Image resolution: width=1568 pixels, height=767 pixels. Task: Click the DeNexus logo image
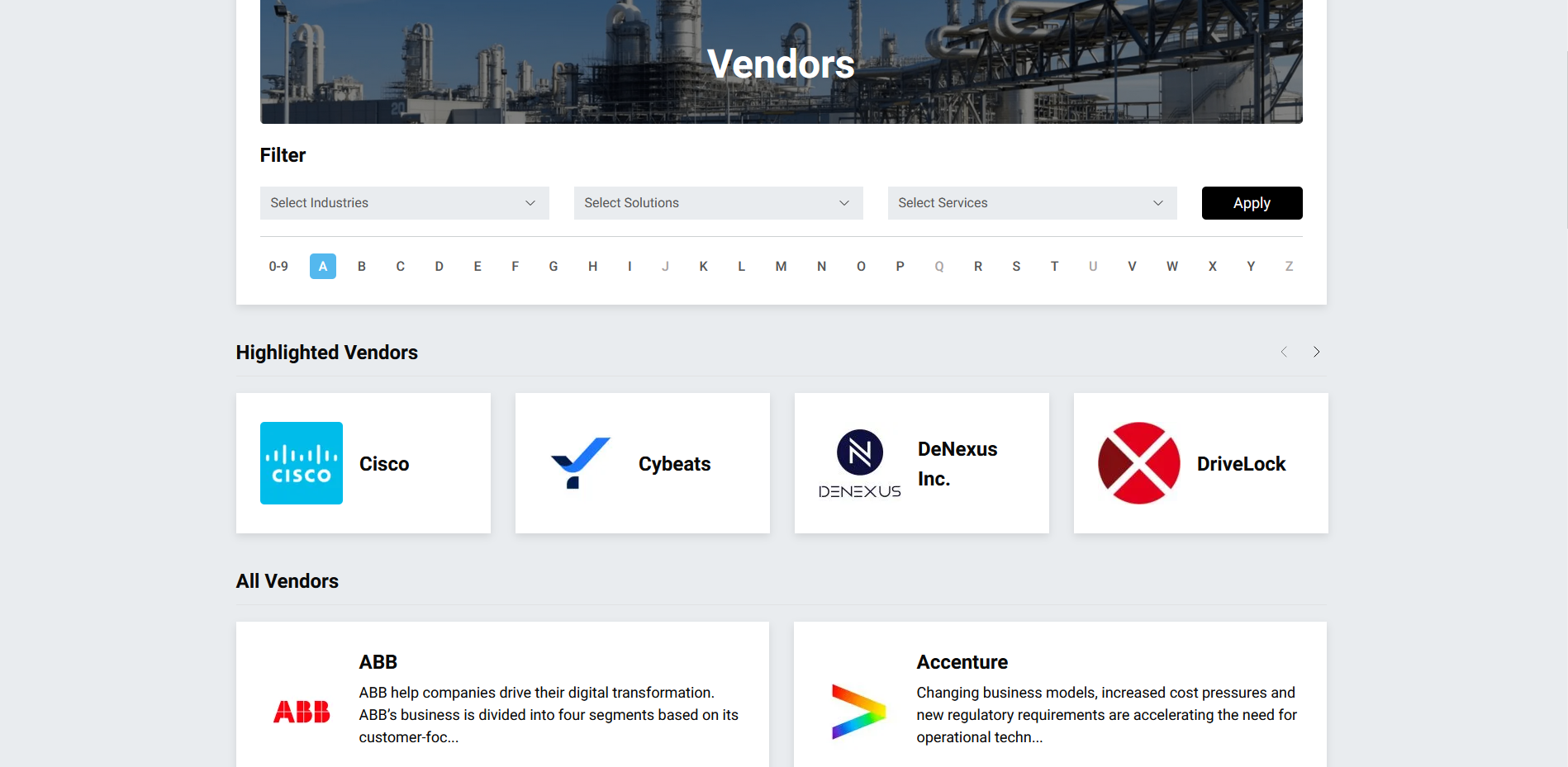(860, 463)
